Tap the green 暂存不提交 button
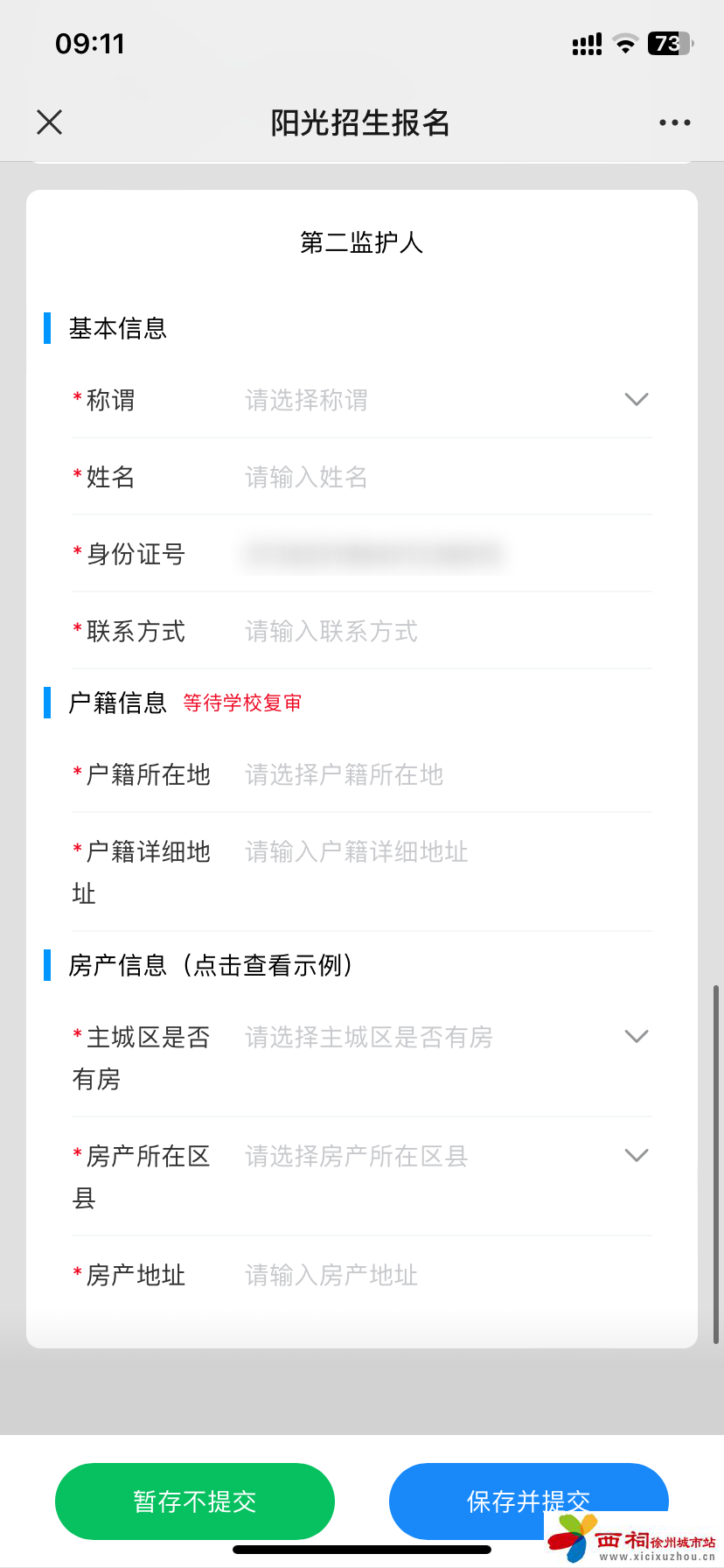 point(195,1501)
